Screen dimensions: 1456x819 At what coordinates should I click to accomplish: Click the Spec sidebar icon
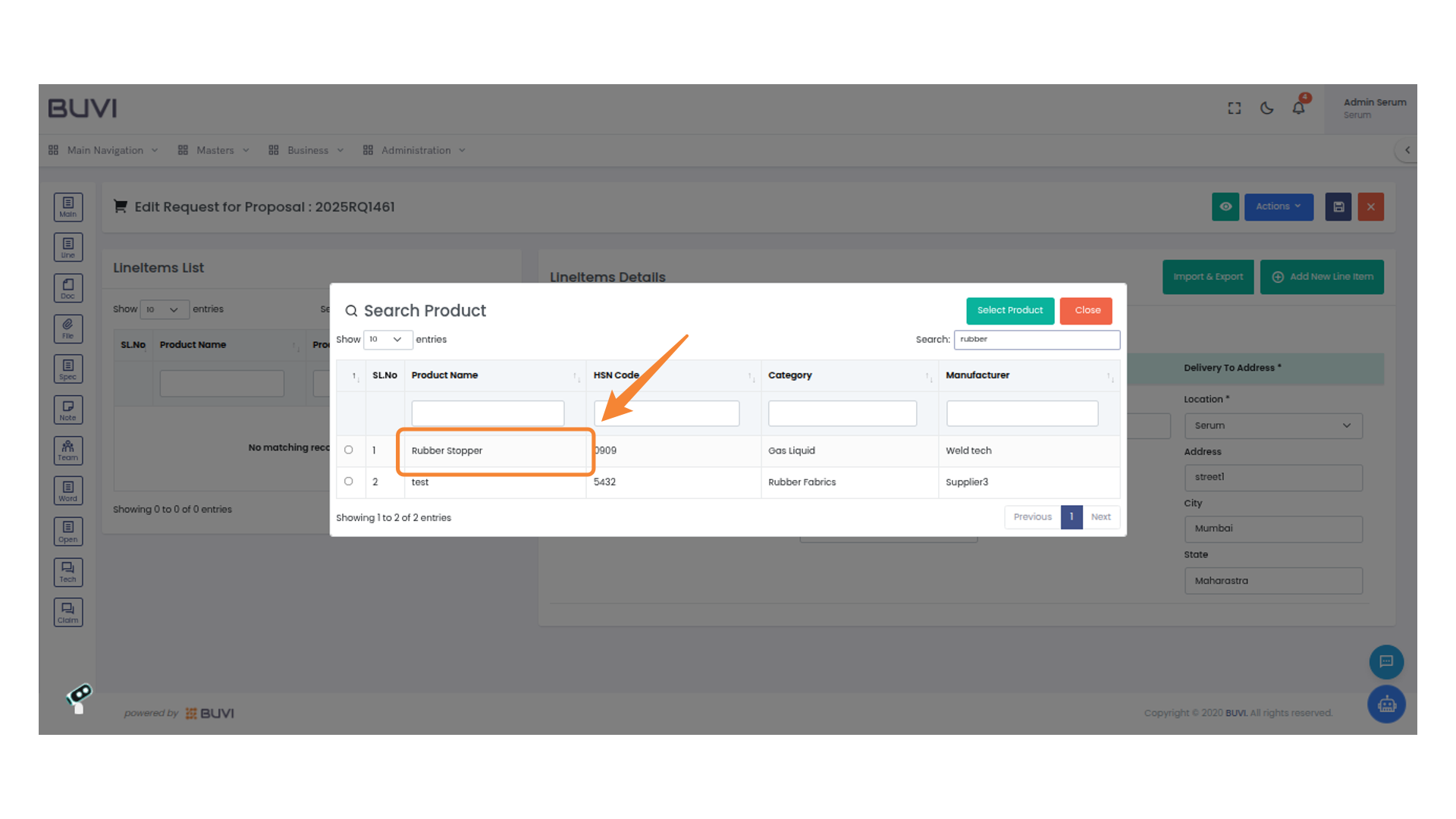[68, 369]
